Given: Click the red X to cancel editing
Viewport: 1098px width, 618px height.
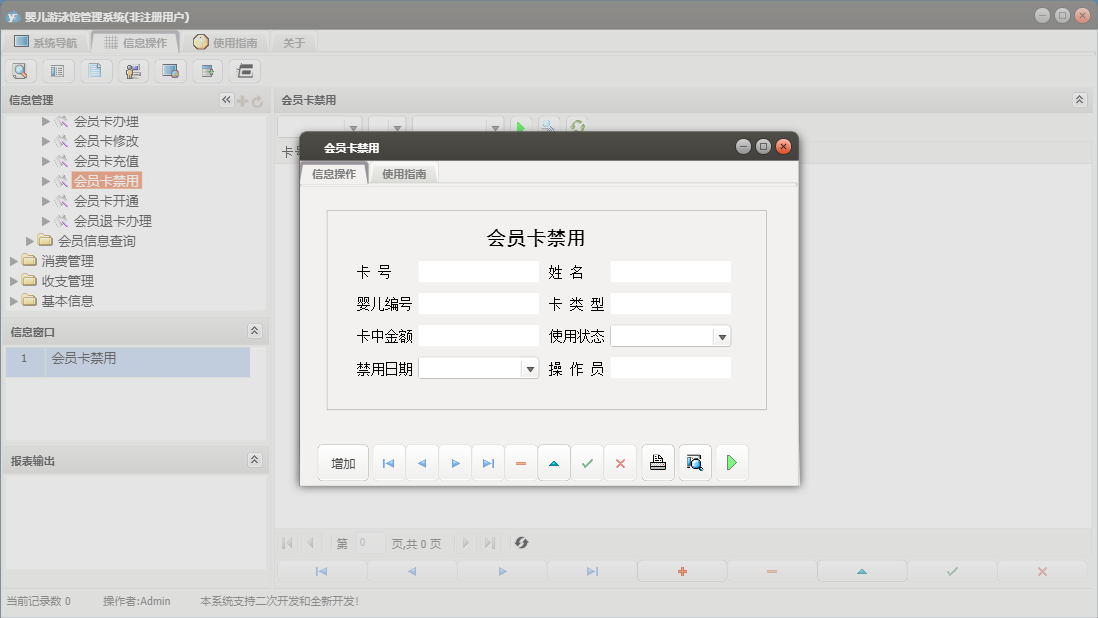Looking at the screenshot, I should click(x=621, y=462).
